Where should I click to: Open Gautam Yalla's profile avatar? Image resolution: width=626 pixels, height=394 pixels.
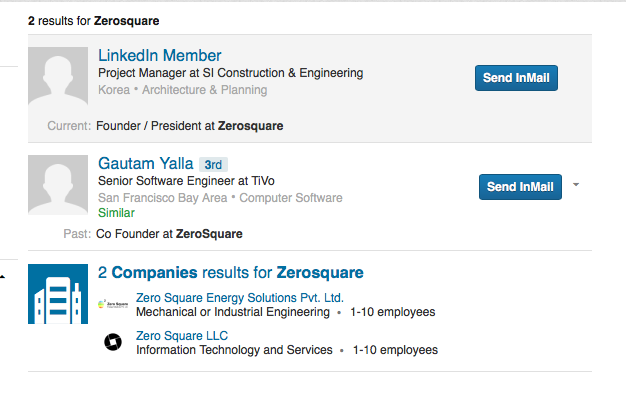click(58, 185)
